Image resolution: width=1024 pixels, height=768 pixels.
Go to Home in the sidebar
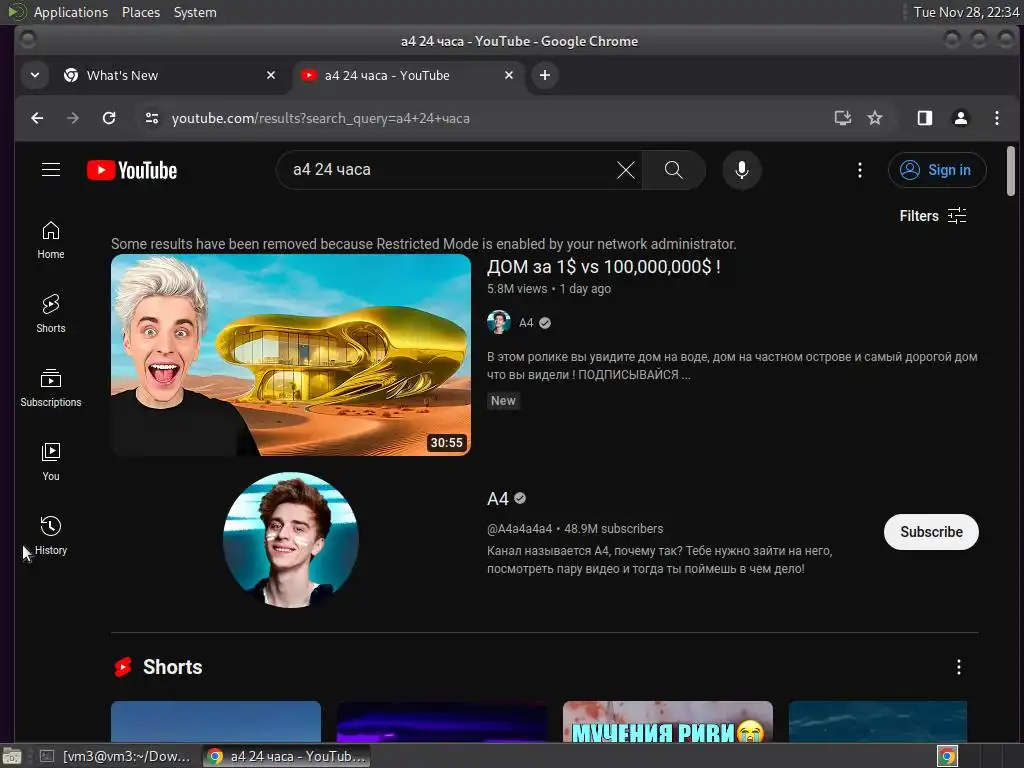tap(51, 240)
